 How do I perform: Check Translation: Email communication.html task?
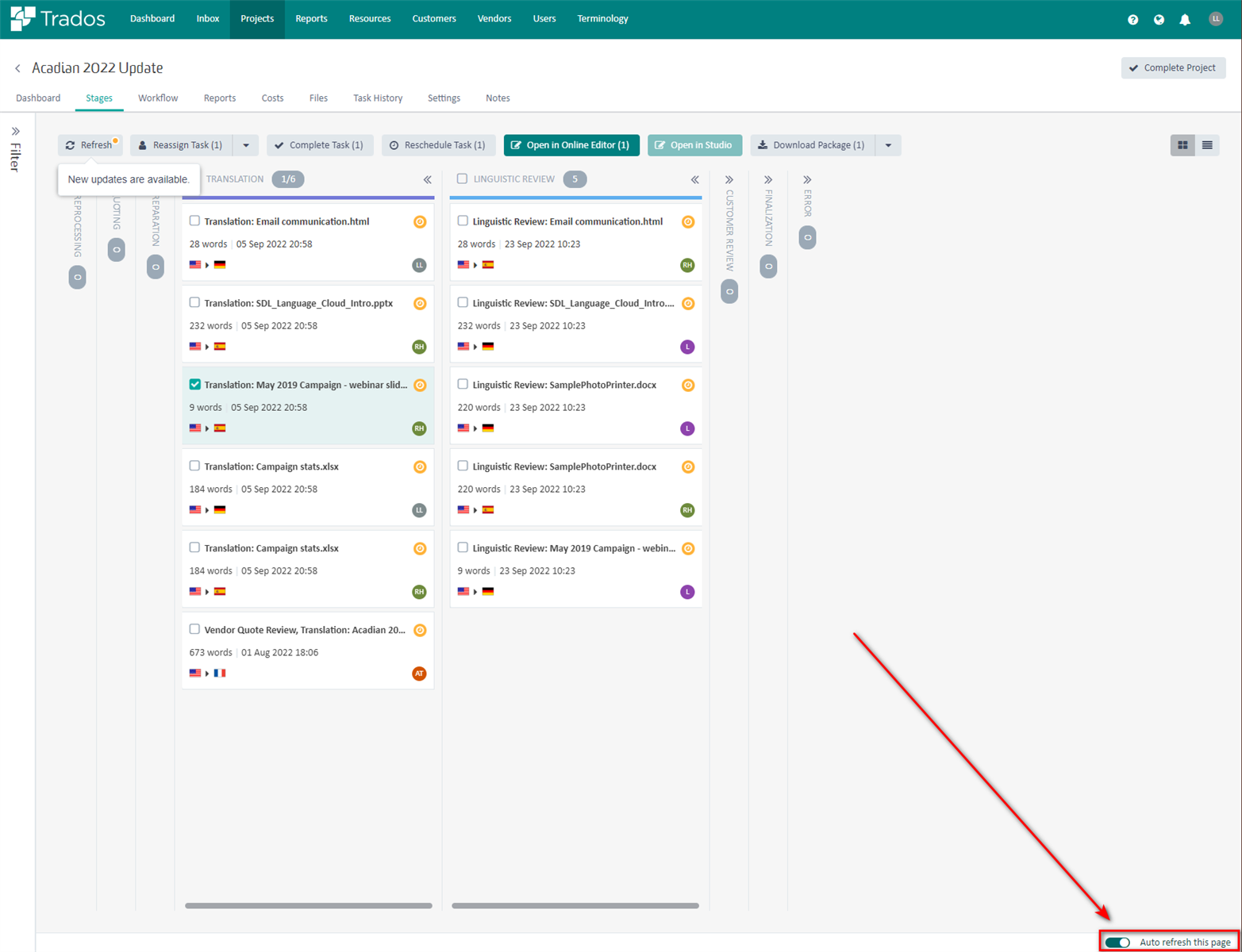pos(194,221)
